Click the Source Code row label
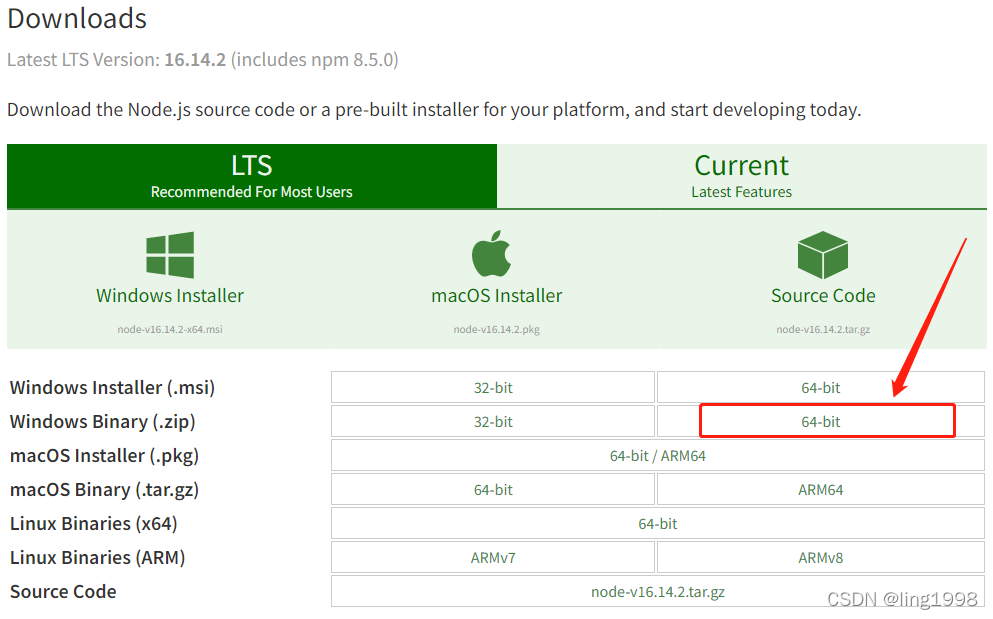Screen dimensions: 993x619 [63, 592]
